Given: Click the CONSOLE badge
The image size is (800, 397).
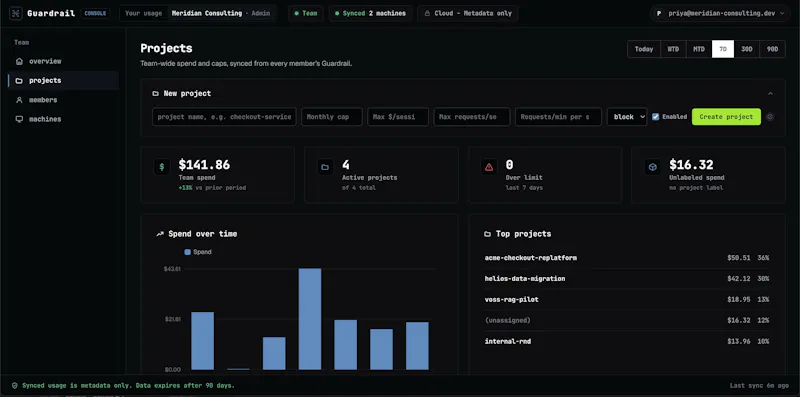Looking at the screenshot, I should point(96,14).
